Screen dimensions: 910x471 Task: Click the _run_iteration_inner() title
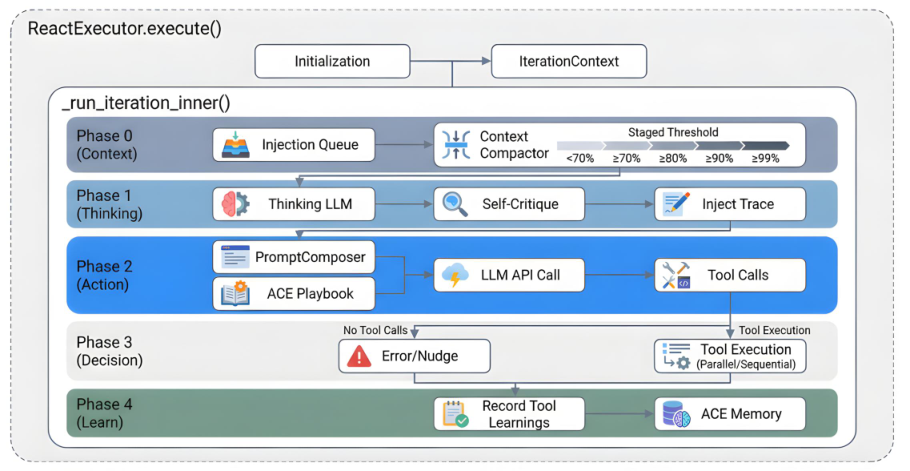pyautogui.click(x=146, y=103)
